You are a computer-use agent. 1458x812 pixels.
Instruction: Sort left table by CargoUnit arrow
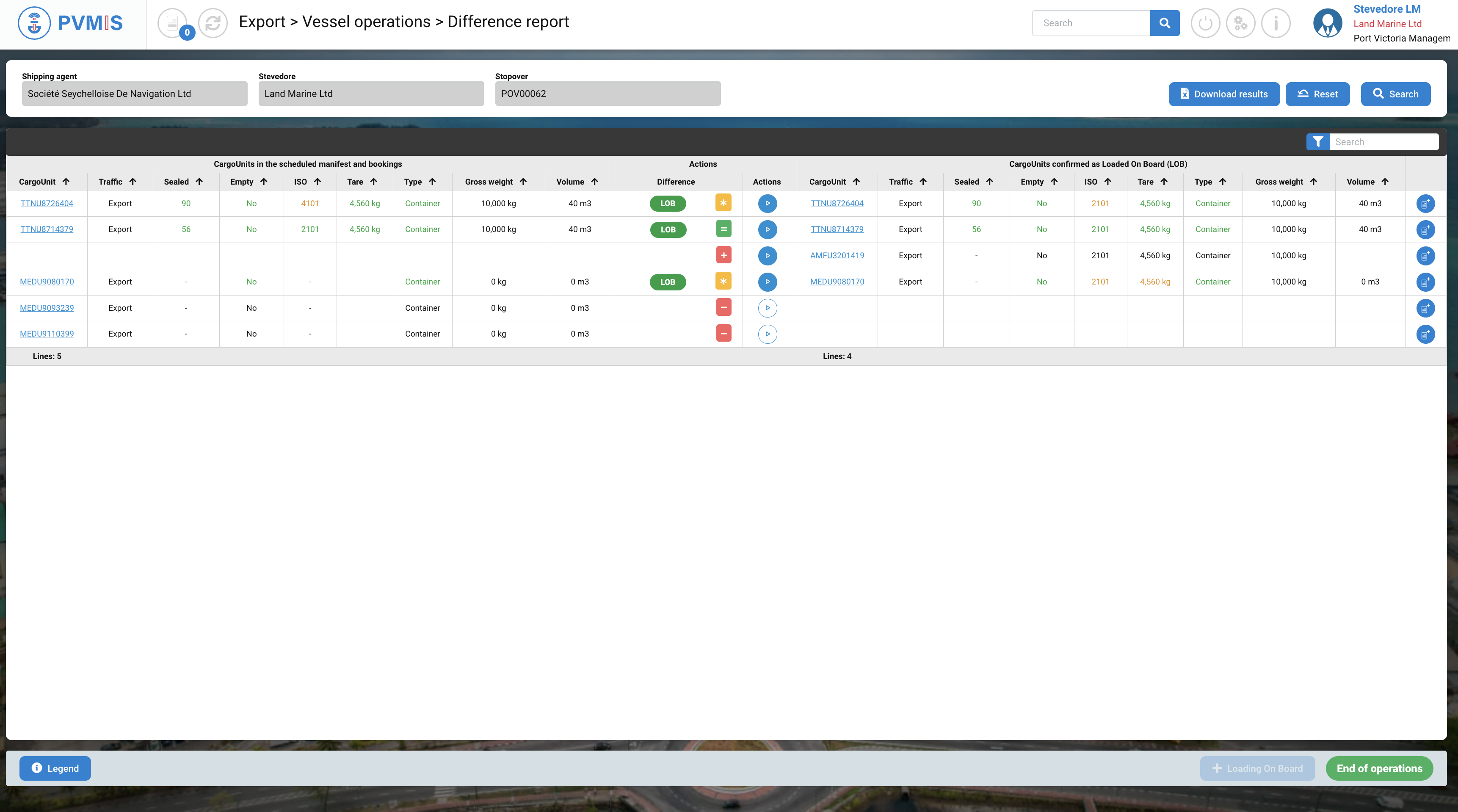coord(66,182)
